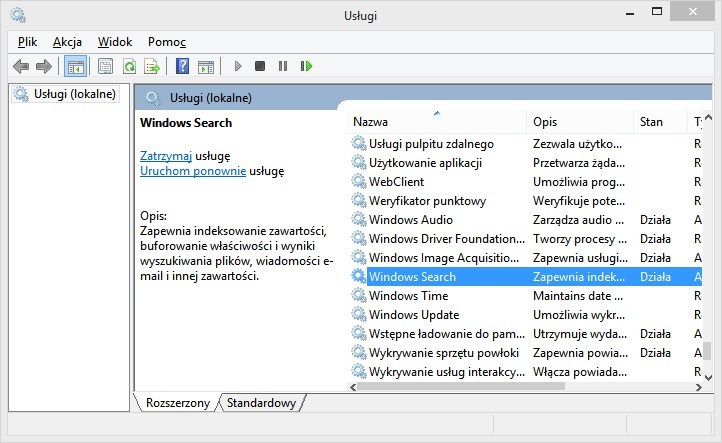Image resolution: width=722 pixels, height=443 pixels.
Task: Select the Windows Driver Foundation service
Action: (447, 239)
